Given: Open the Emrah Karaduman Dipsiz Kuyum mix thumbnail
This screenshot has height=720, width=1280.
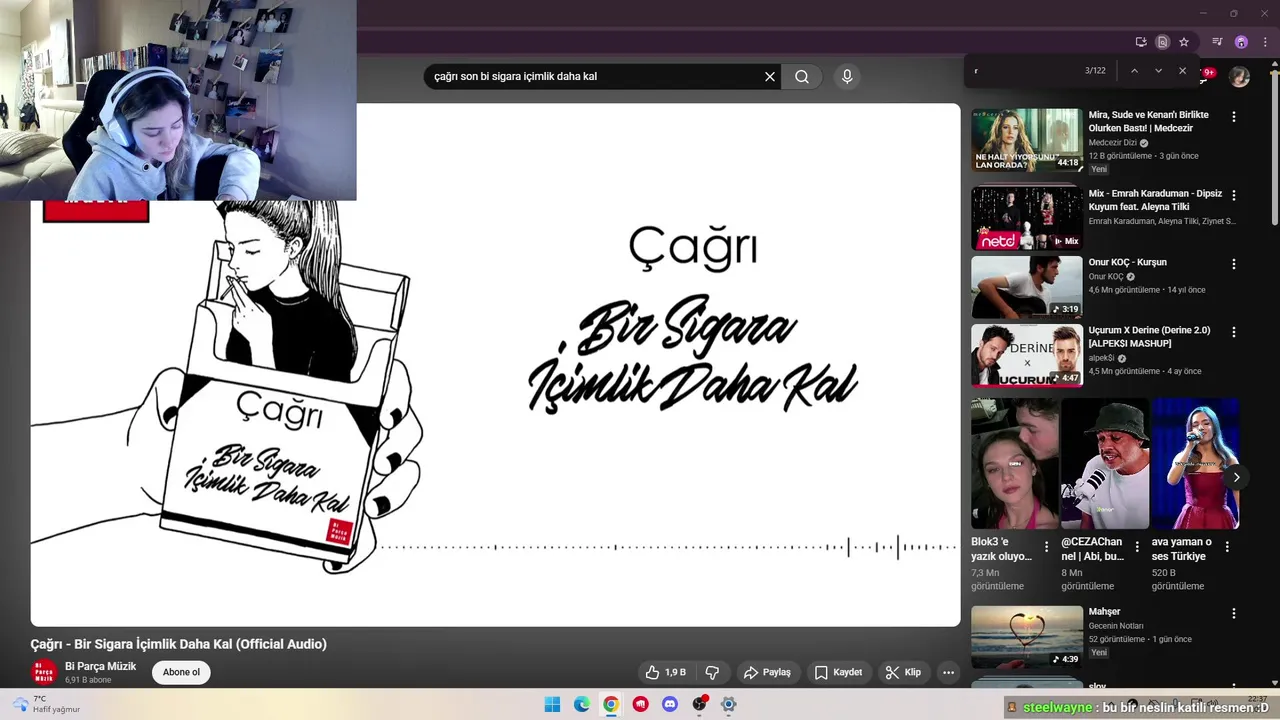Looking at the screenshot, I should click(x=1027, y=218).
